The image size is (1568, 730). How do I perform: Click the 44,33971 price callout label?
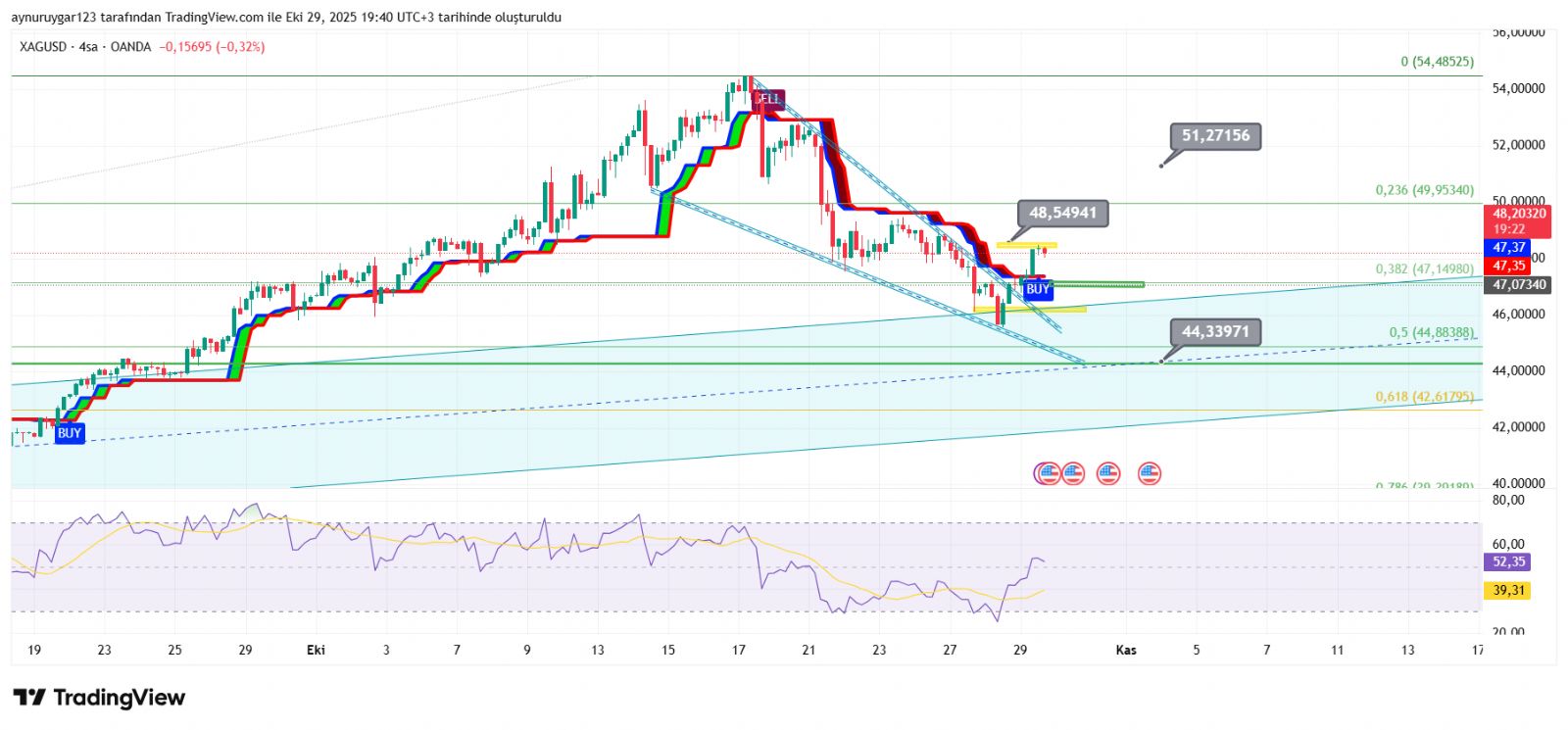coord(1215,332)
